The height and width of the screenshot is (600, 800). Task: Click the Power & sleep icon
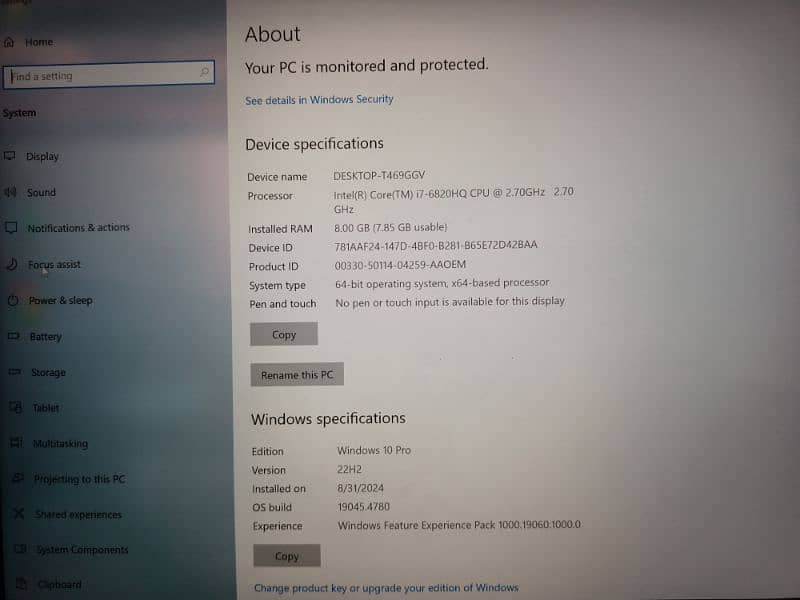pos(12,300)
